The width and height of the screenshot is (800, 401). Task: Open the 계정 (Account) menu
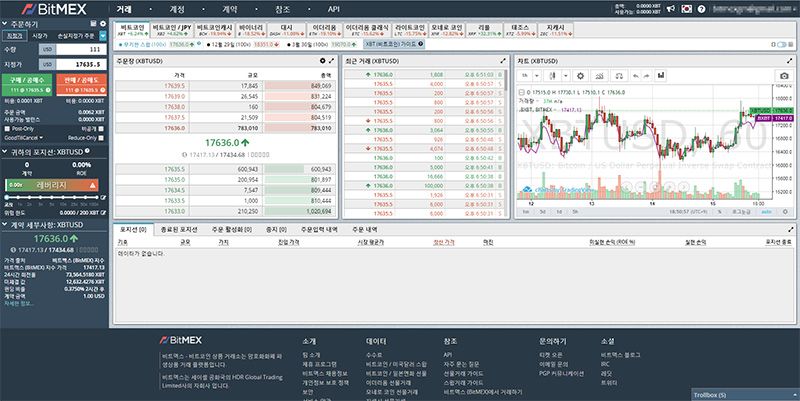(x=177, y=9)
